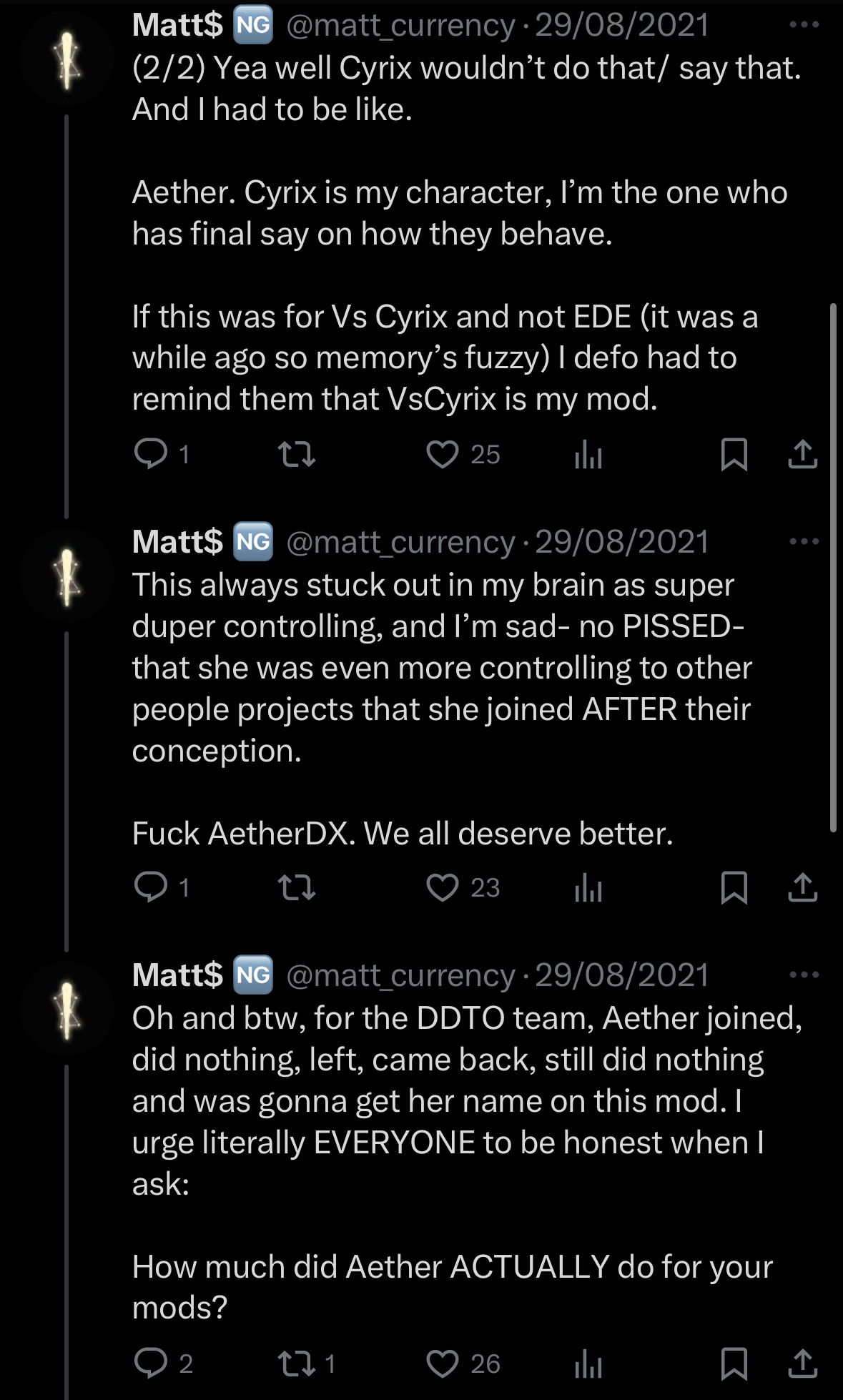Viewport: 843px width, 1400px height.
Task: Open more options for DDTO team tweet
Action: coord(804,975)
